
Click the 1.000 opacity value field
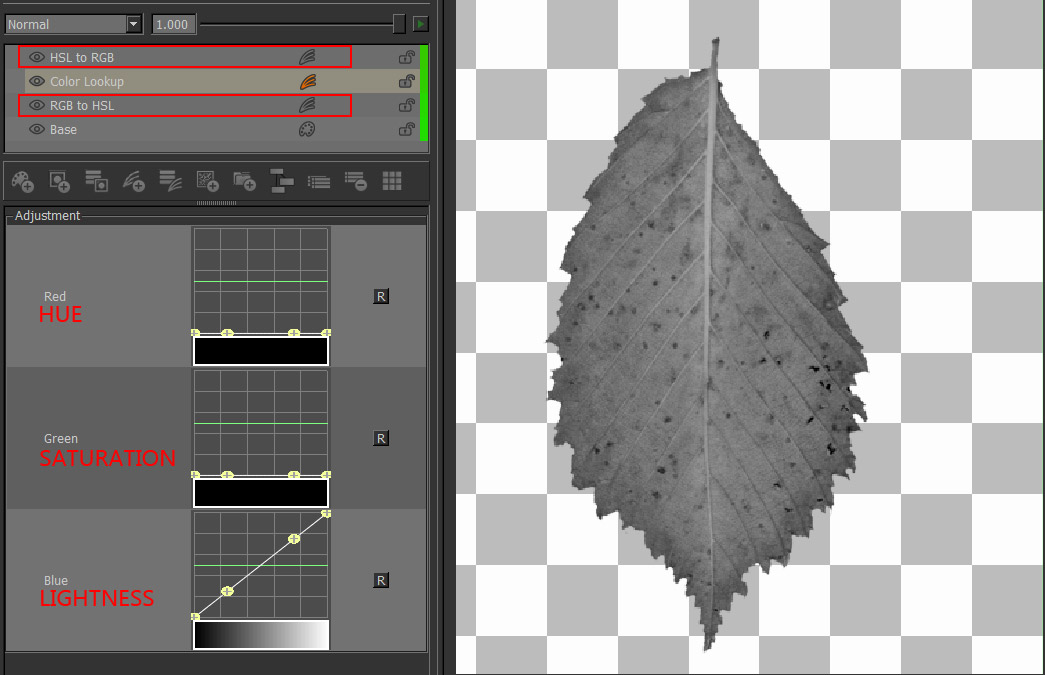173,24
